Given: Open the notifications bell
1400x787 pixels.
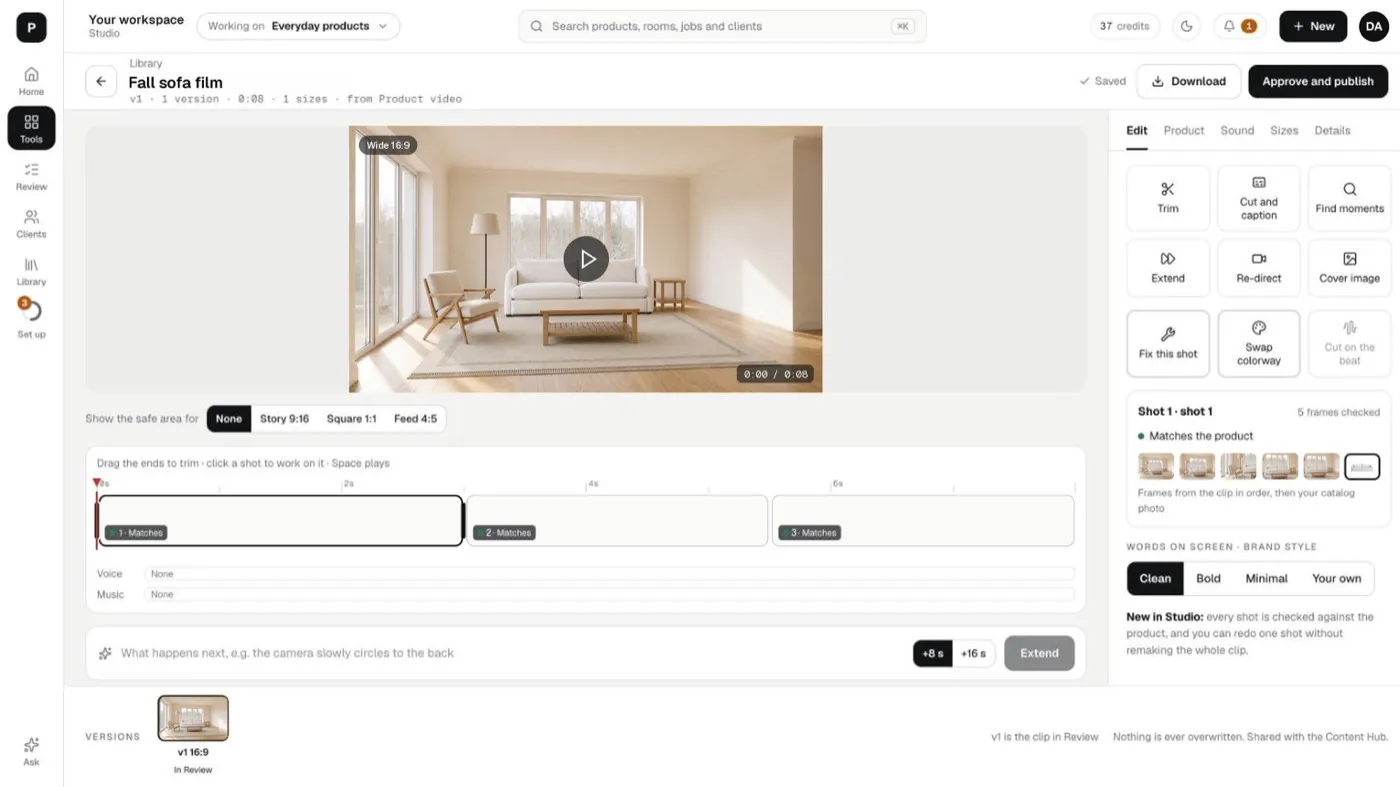Looking at the screenshot, I should coord(1240,26).
